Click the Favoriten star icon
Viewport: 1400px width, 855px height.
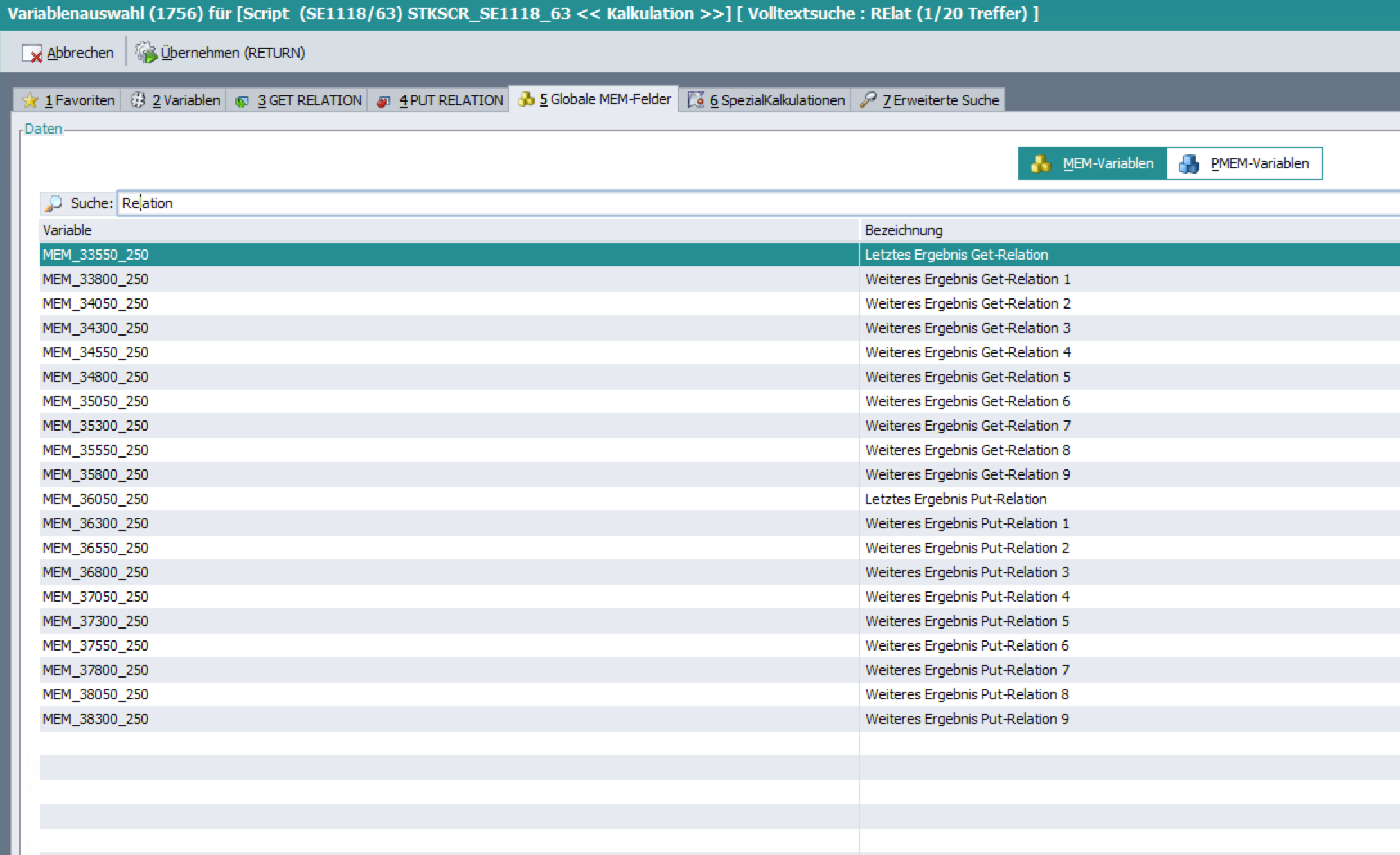click(30, 100)
